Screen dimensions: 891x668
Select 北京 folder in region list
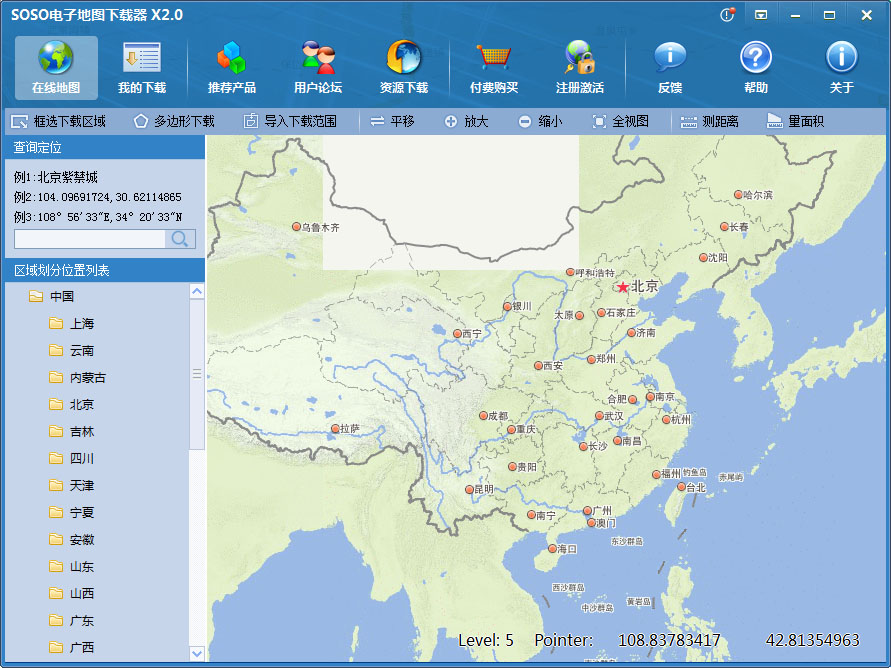71,404
